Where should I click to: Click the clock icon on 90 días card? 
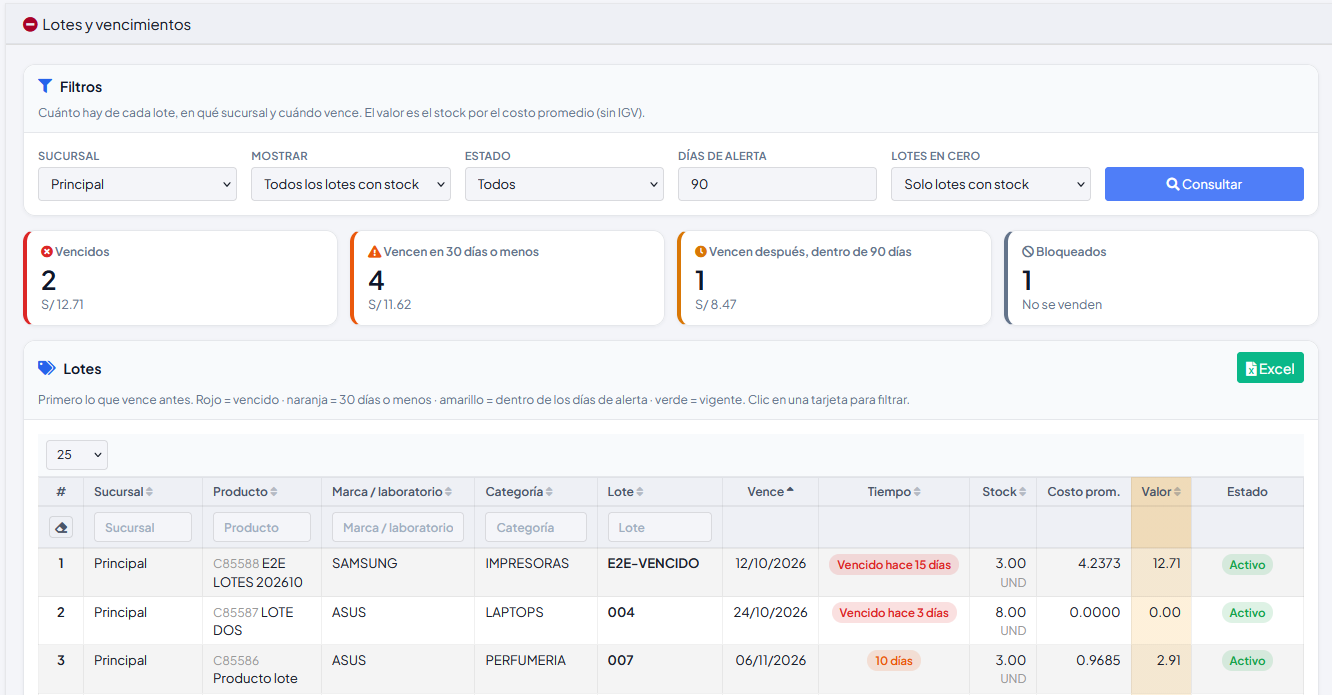point(701,252)
